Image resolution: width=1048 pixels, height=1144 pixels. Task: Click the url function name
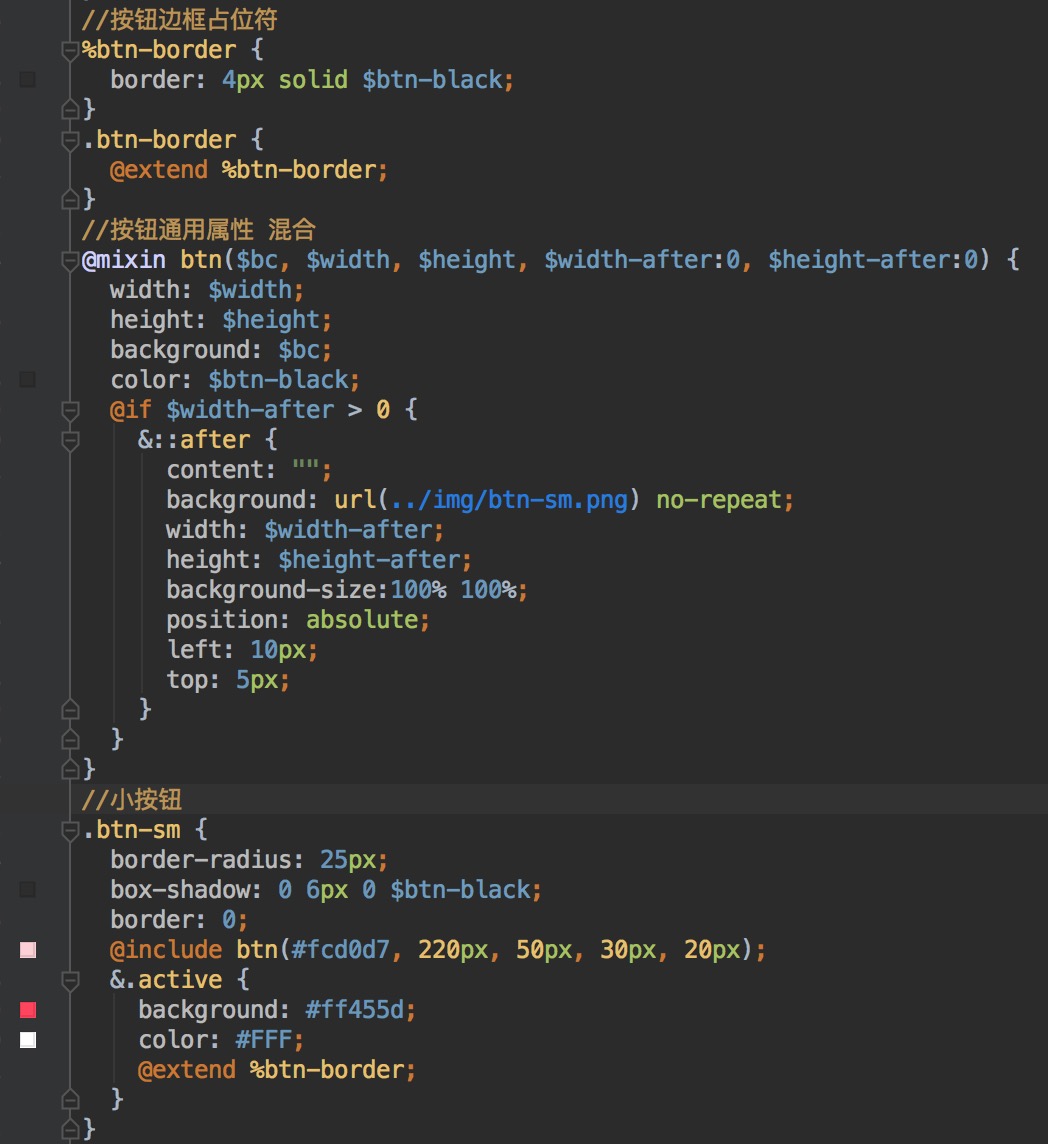pos(355,500)
